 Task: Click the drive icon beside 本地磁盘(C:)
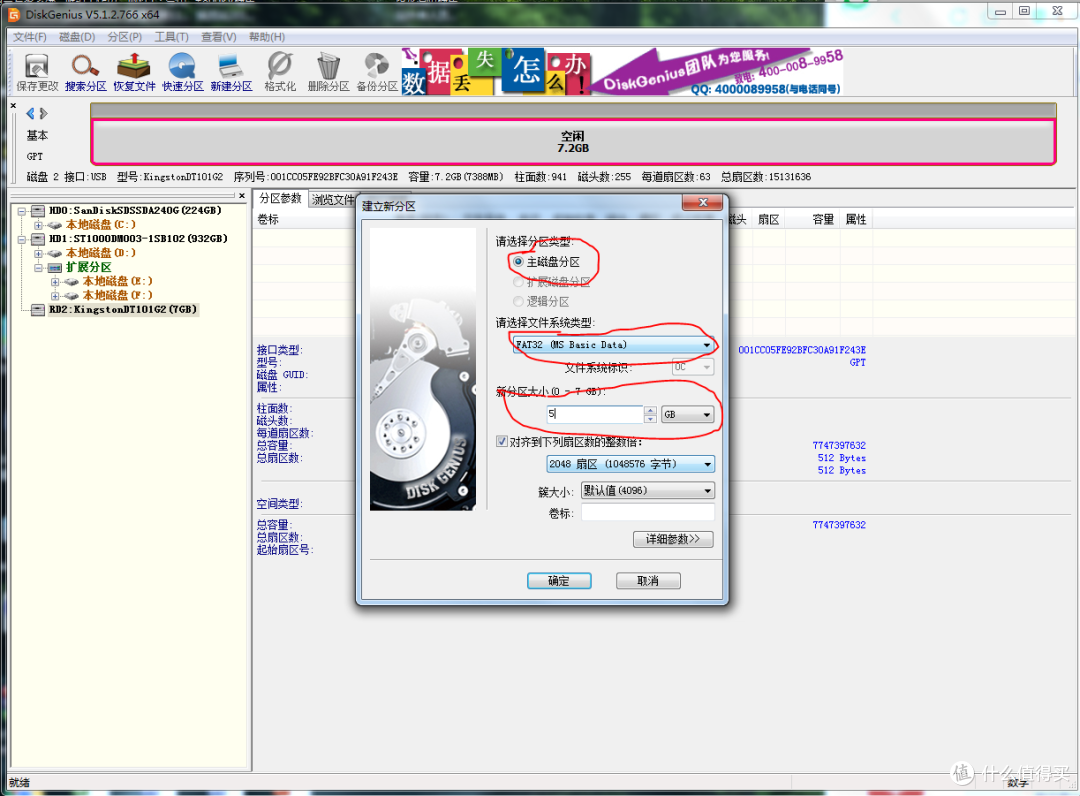(55, 225)
